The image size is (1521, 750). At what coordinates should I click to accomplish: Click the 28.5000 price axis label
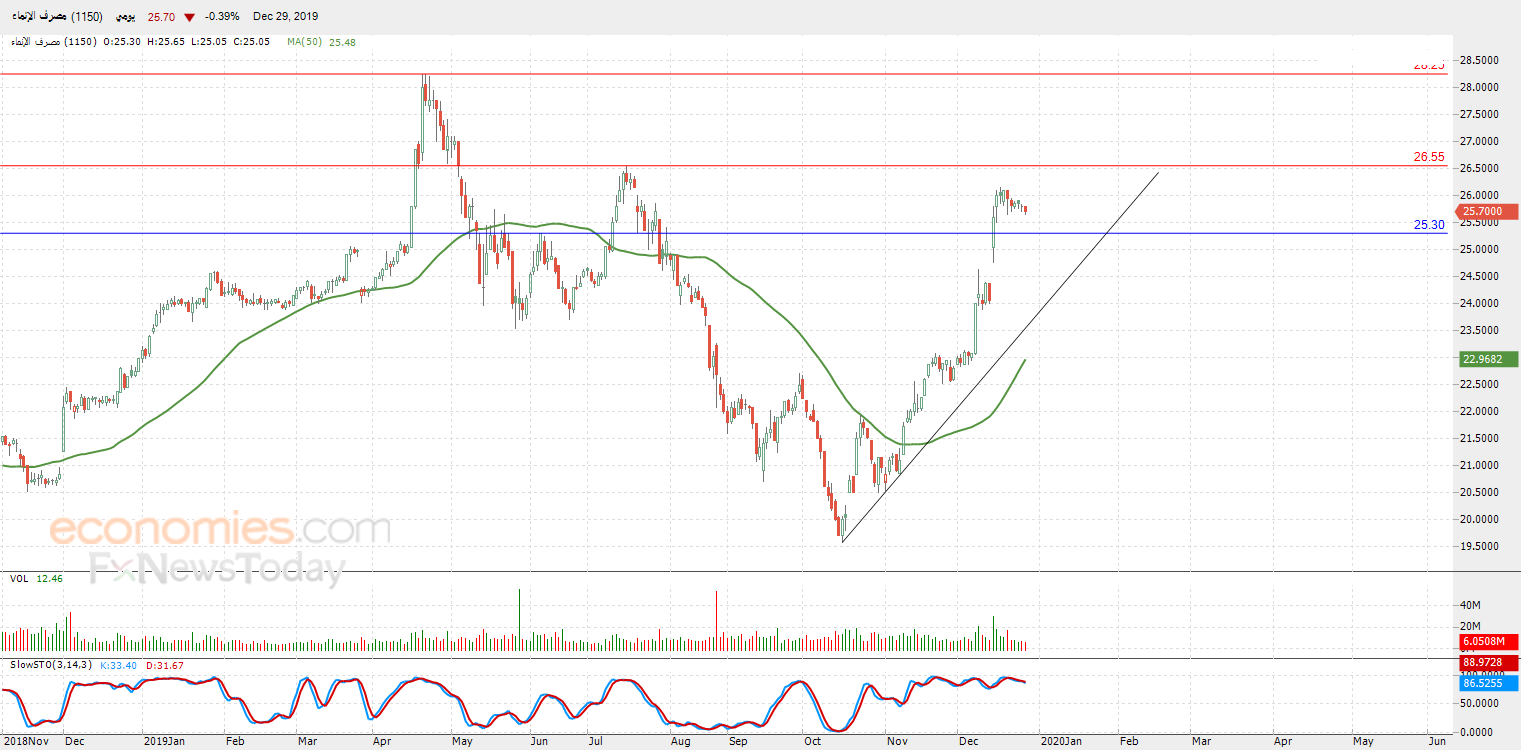pos(1478,60)
